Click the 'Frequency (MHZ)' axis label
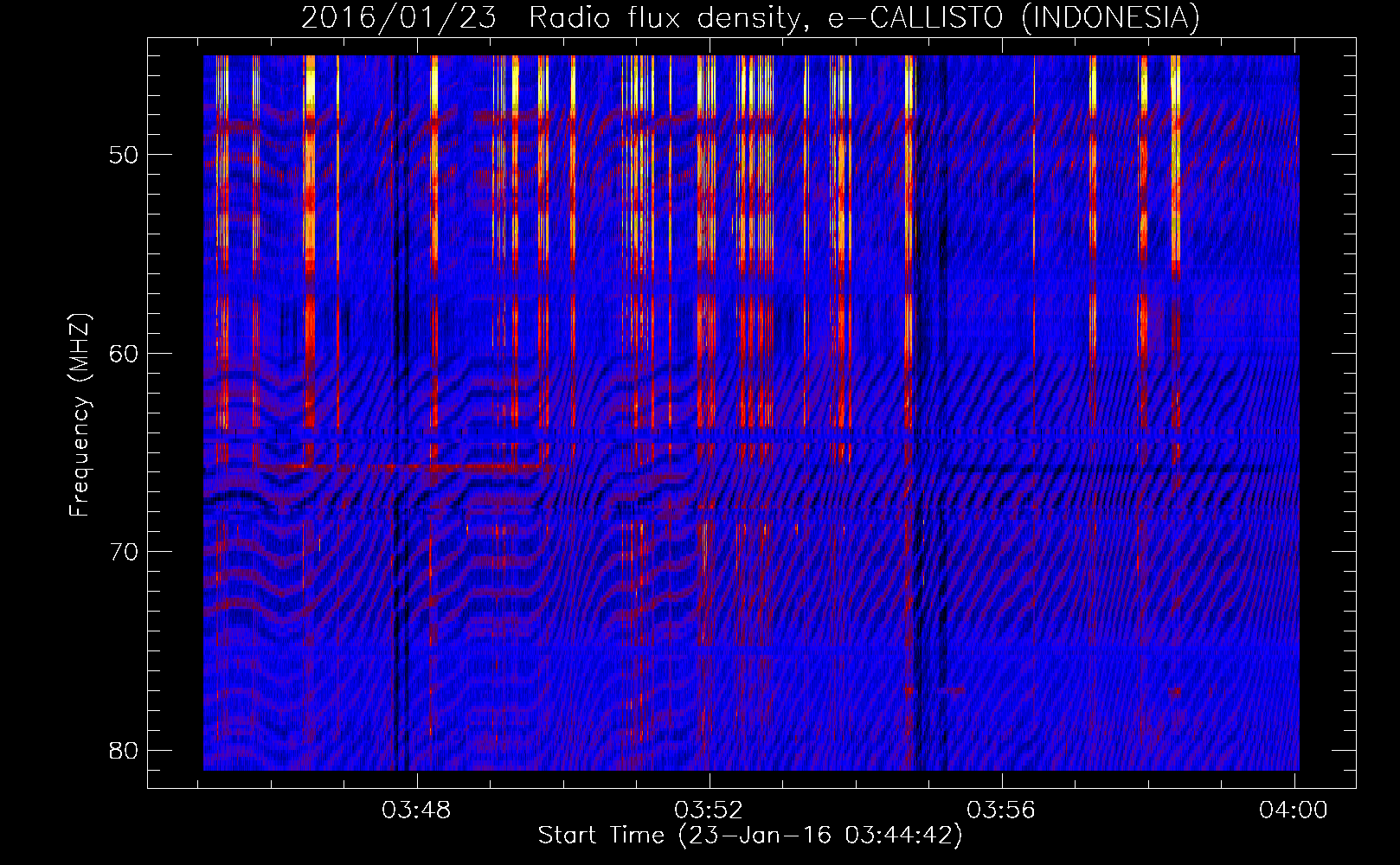Viewport: 1400px width, 865px height. (80, 415)
